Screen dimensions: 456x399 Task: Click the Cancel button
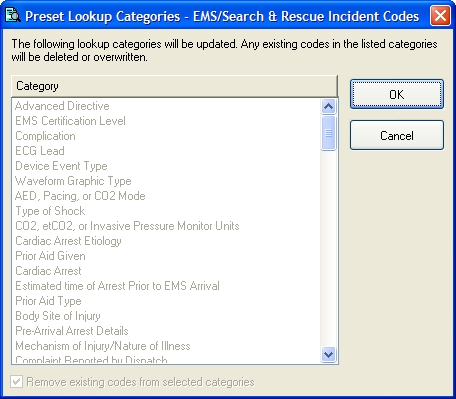point(397,135)
